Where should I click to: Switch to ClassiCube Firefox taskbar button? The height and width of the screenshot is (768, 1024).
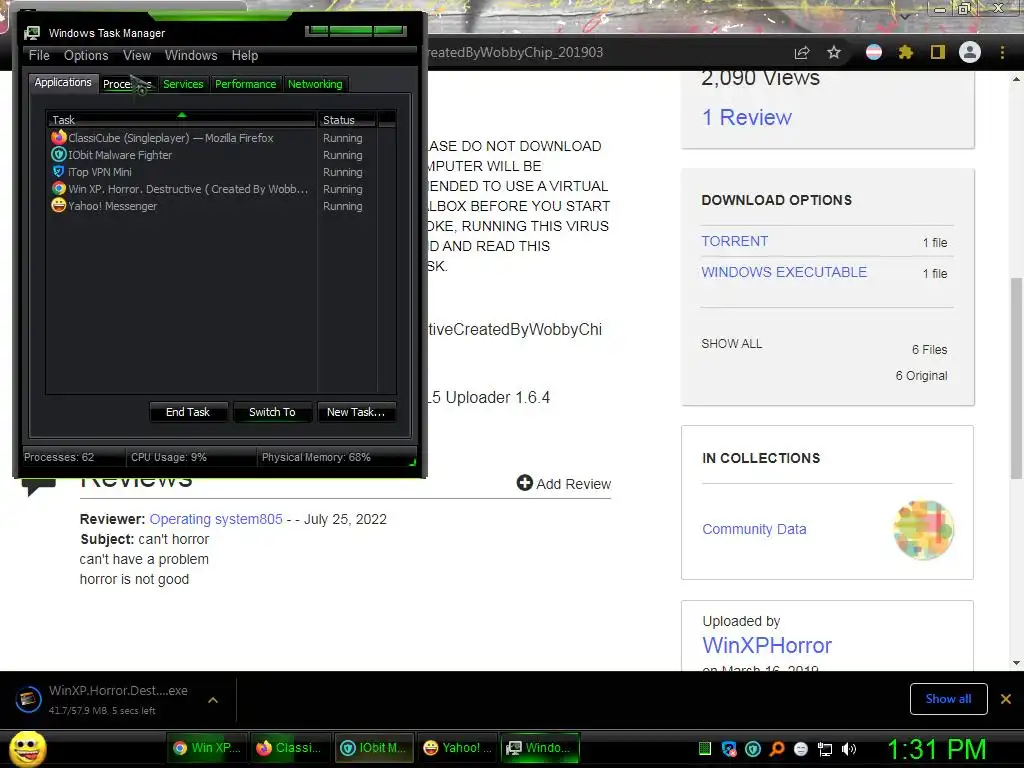pos(291,748)
